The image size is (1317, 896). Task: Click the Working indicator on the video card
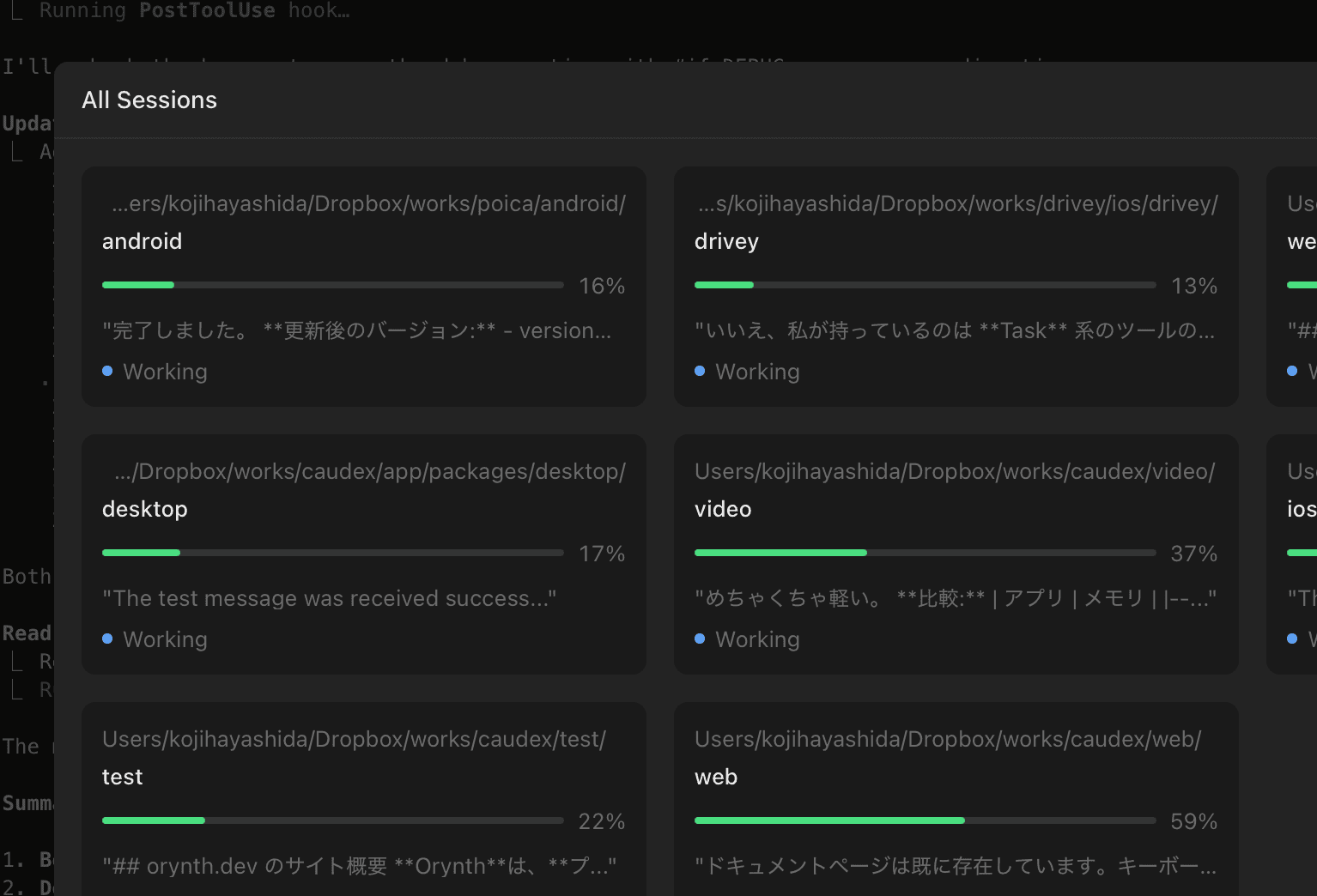coord(699,639)
